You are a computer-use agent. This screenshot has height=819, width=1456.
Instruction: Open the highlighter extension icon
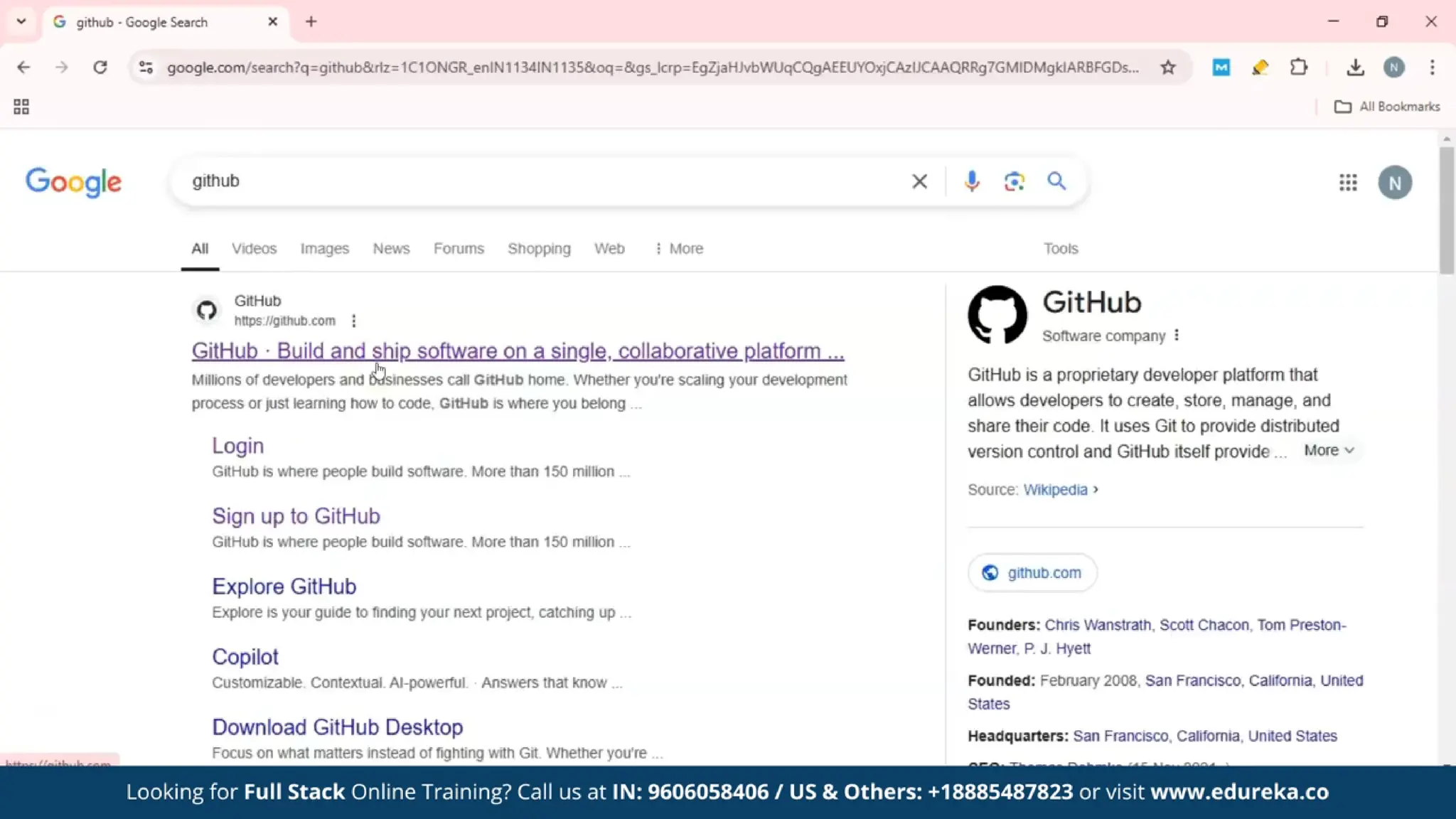[x=1260, y=68]
